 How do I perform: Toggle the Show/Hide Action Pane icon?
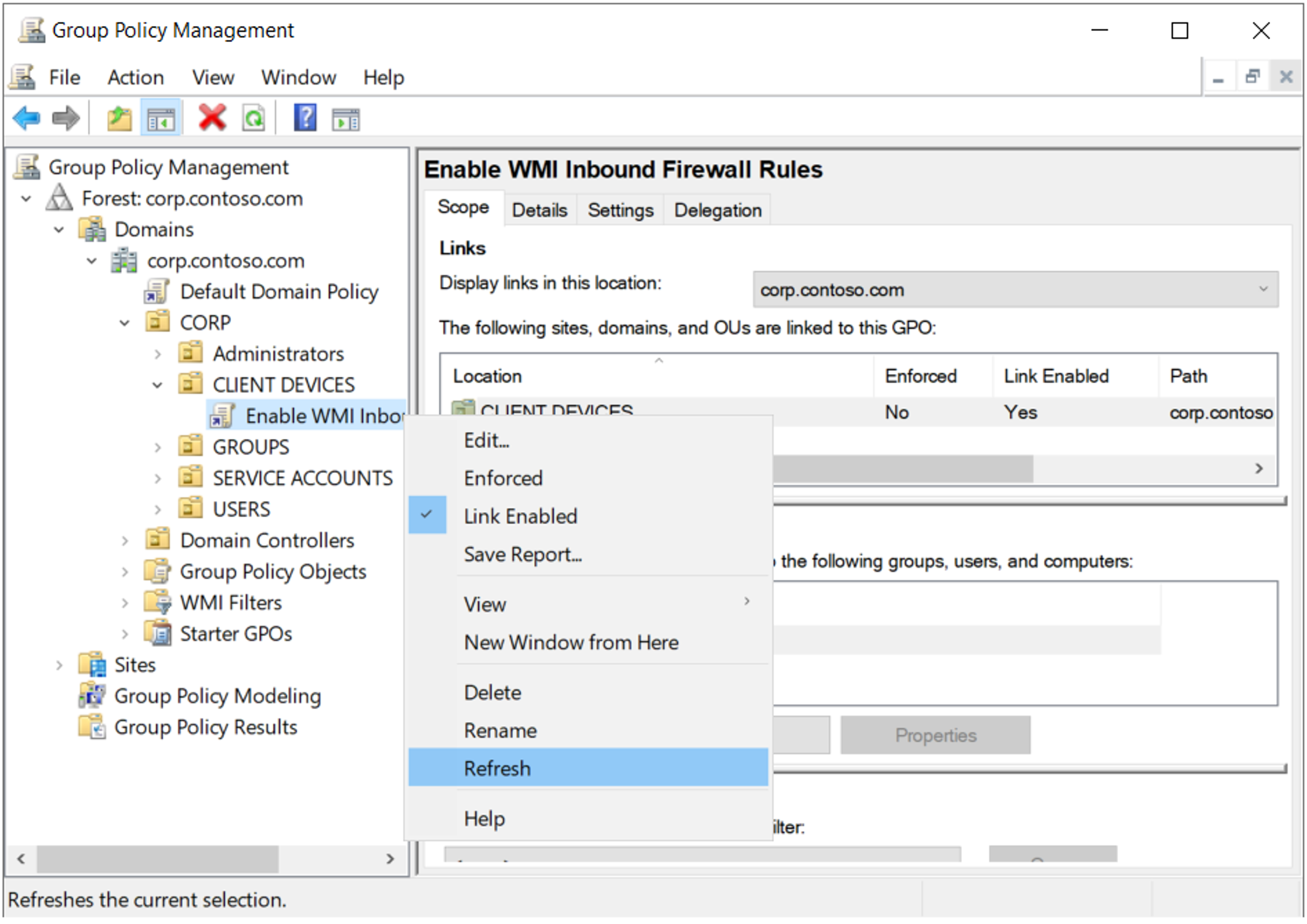tap(346, 119)
